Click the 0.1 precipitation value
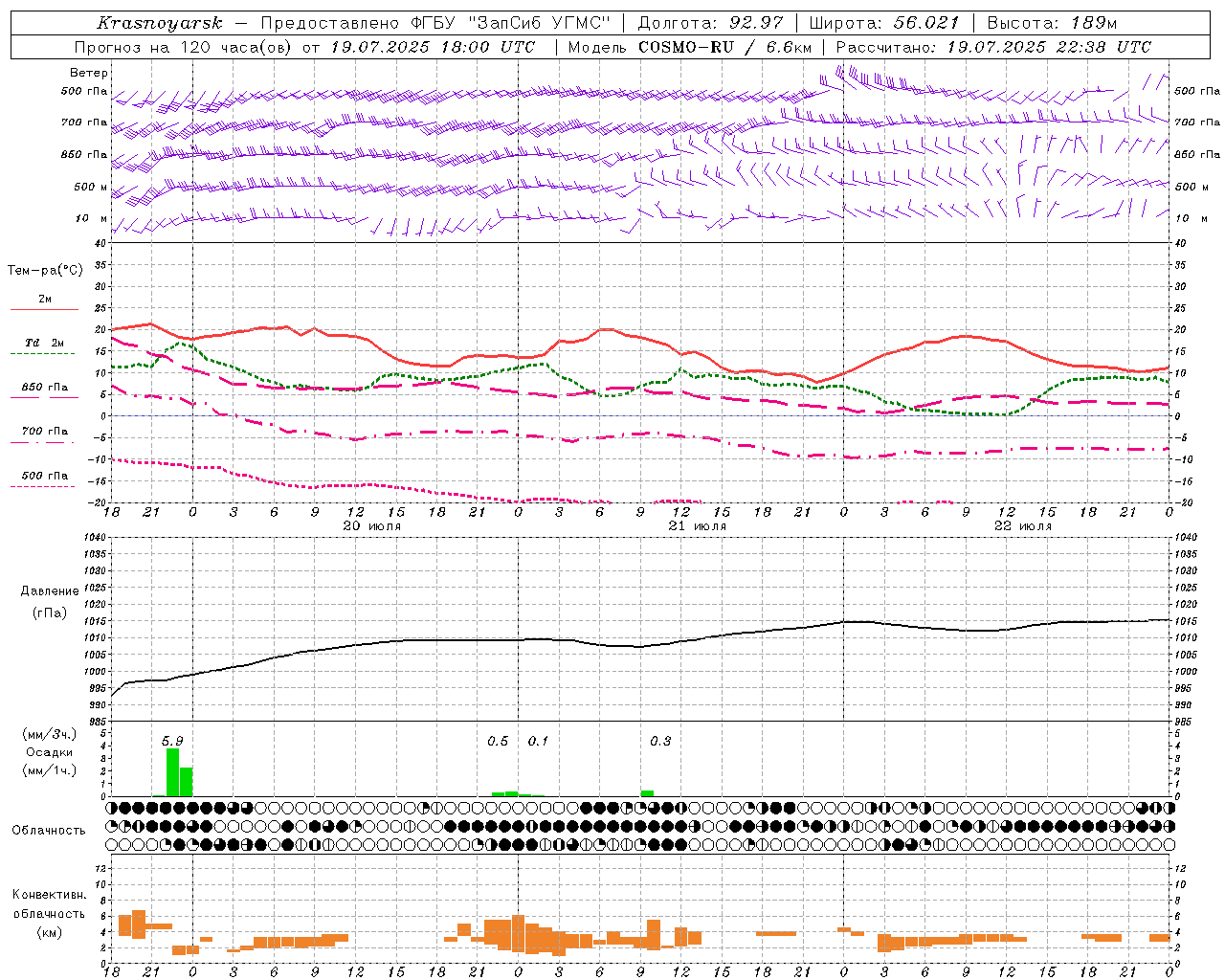Image resolution: width=1225 pixels, height=980 pixels. tap(538, 741)
